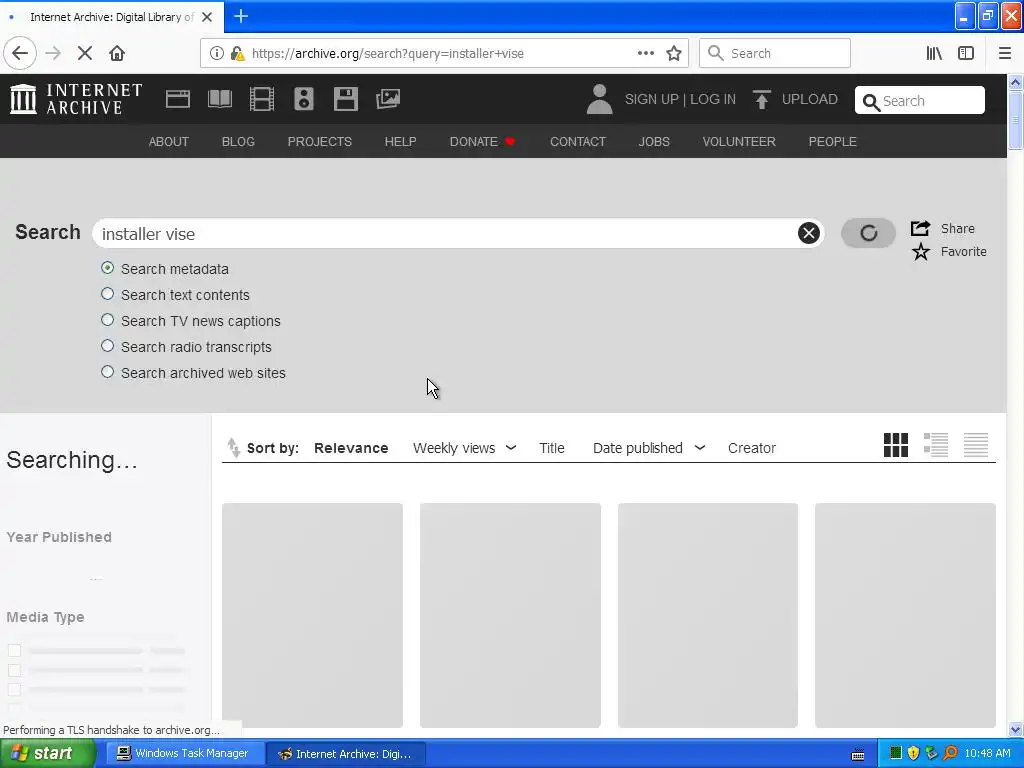The width and height of the screenshot is (1024, 768).
Task: Switch to compact list view
Action: point(976,445)
